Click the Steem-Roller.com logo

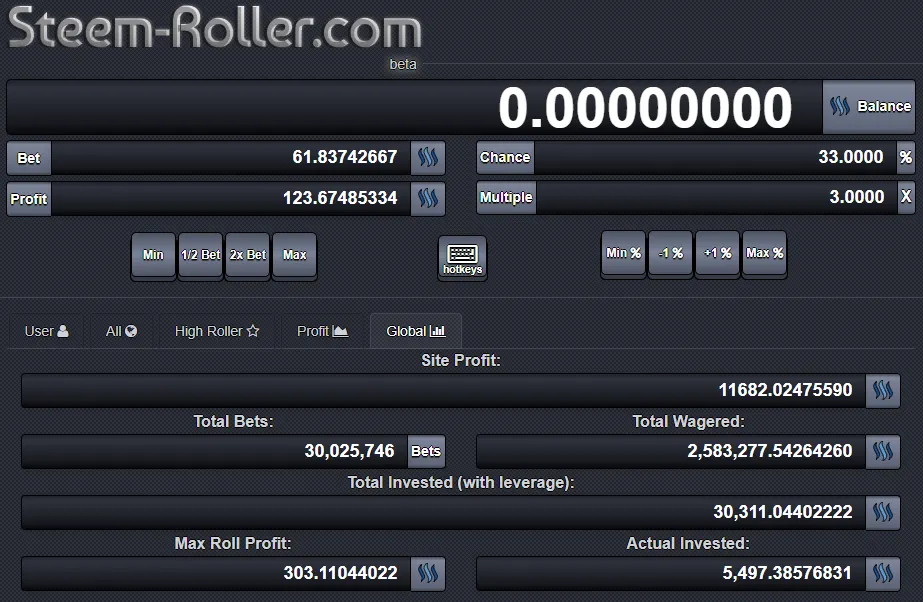click(x=215, y=27)
